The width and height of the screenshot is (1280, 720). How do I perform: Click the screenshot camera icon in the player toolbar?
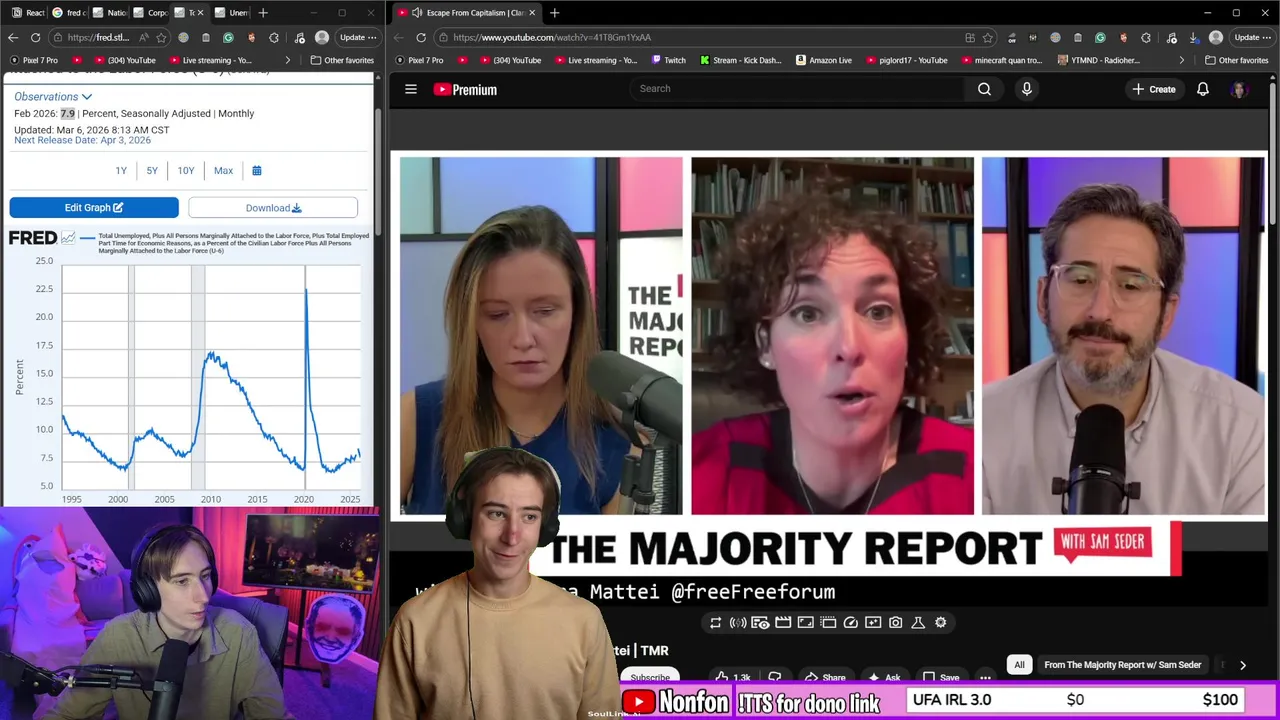coord(895,623)
